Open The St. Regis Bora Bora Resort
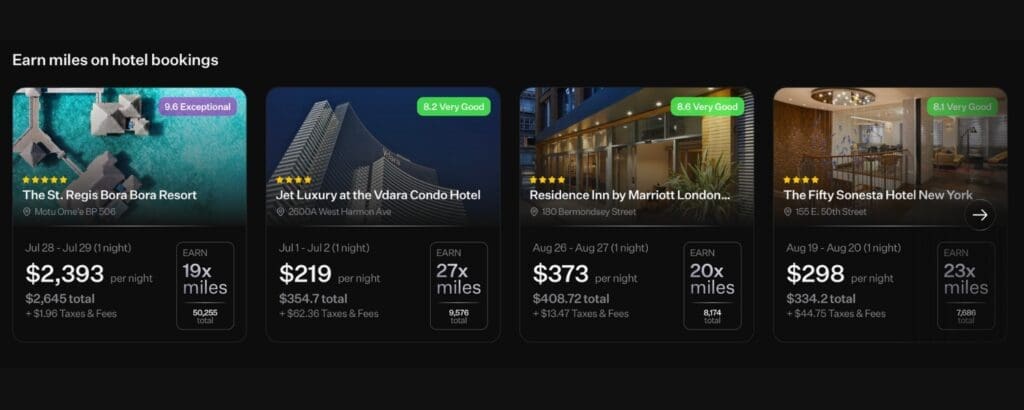The image size is (1024, 410). (110, 195)
